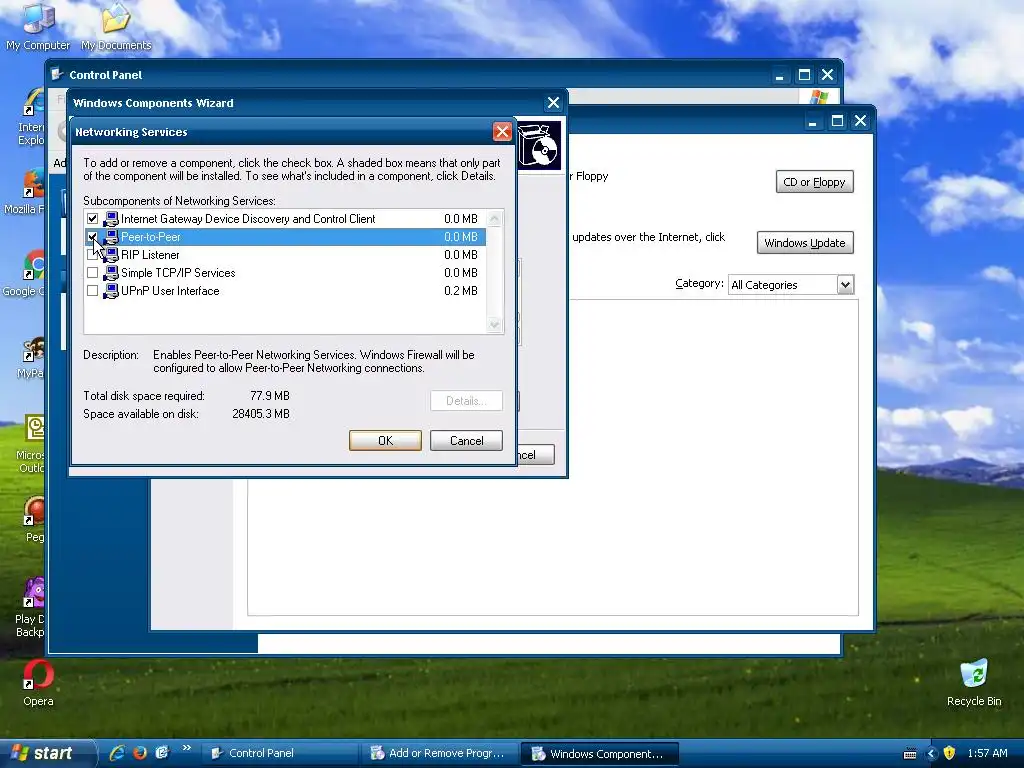1024x768 pixels.
Task: Launch Firefox from Quick Launch
Action: point(140,753)
